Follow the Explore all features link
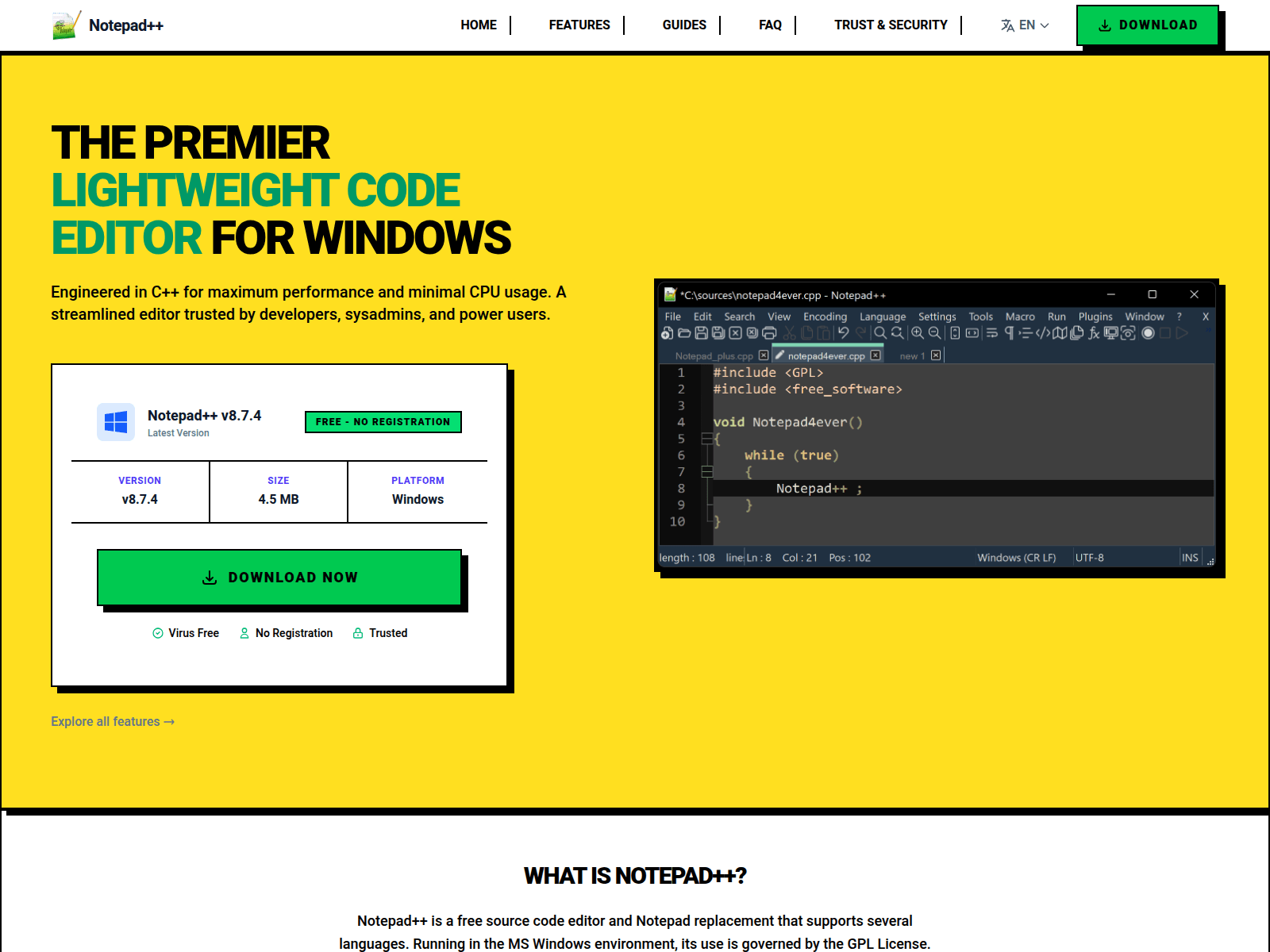This screenshot has height=952, width=1270. pos(113,721)
